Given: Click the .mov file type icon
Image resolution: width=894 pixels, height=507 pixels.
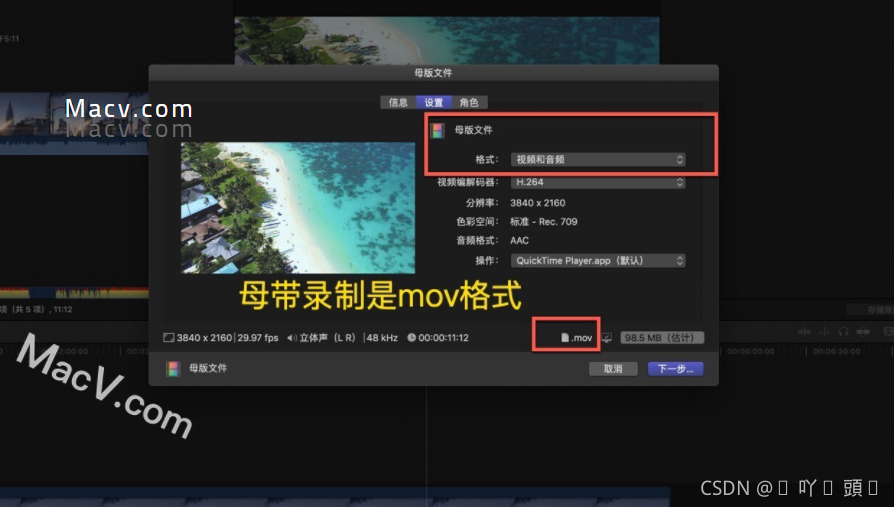Looking at the screenshot, I should pyautogui.click(x=565, y=338).
